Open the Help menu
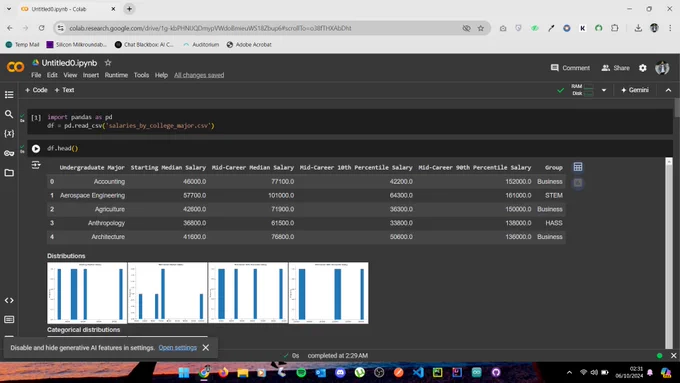This screenshot has height=383, width=680. coord(161,75)
